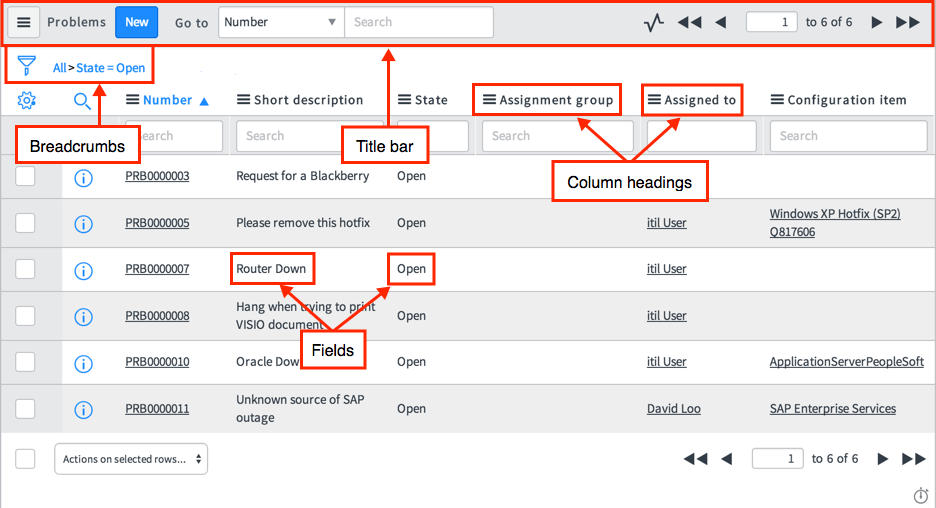Viewport: 936px width, 508px height.
Task: Click the All breadcrumb filter
Action: 59,68
